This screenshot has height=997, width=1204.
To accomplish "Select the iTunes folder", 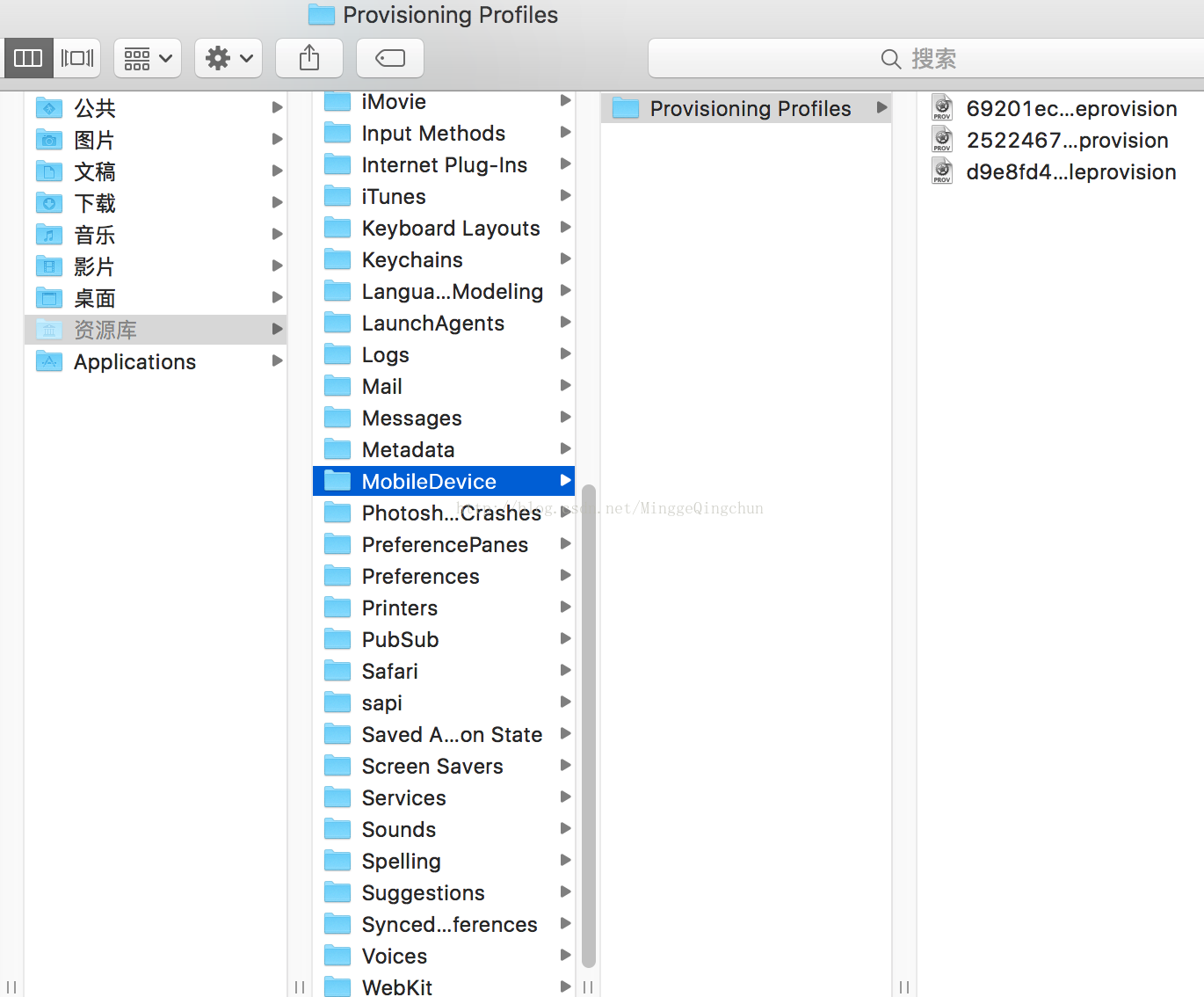I will point(392,196).
